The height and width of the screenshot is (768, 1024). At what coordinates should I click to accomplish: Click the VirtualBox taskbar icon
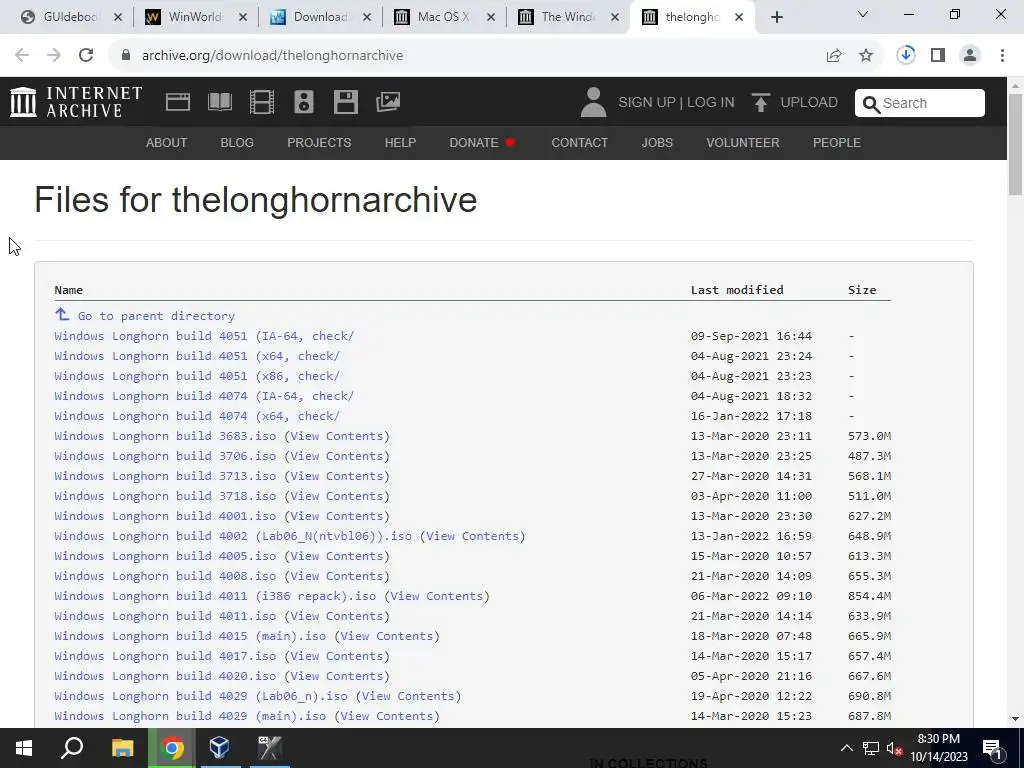point(219,748)
